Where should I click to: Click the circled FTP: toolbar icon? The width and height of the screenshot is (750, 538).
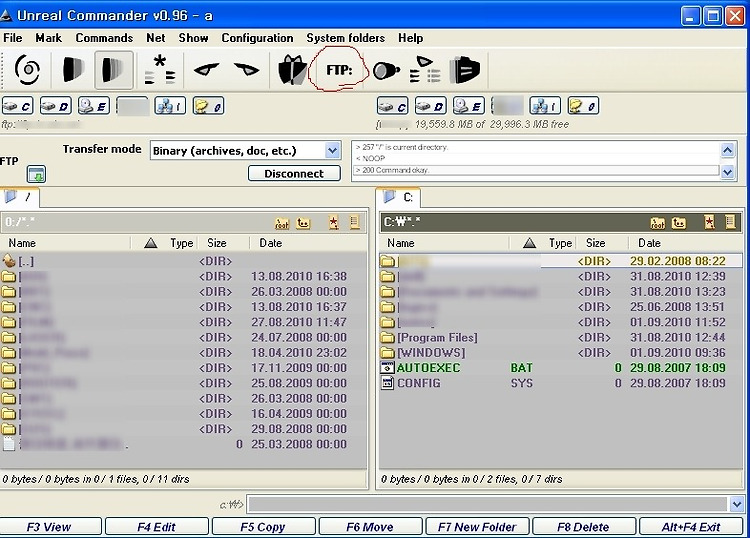(x=339, y=70)
